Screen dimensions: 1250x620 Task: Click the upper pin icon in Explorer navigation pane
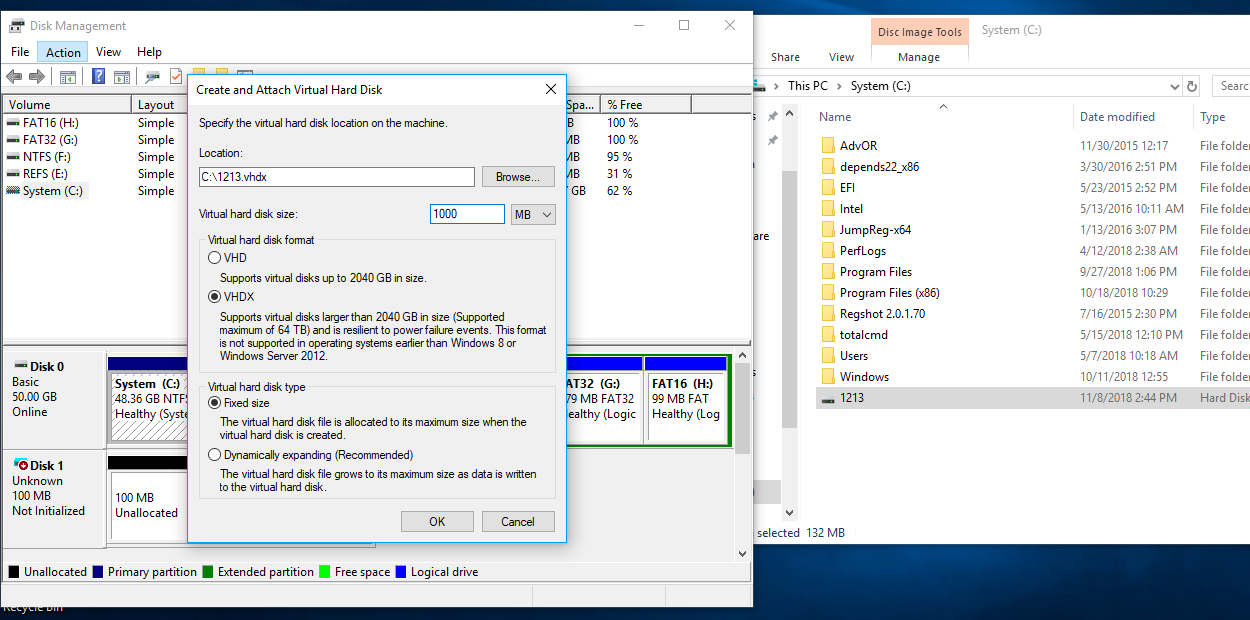[x=772, y=117]
